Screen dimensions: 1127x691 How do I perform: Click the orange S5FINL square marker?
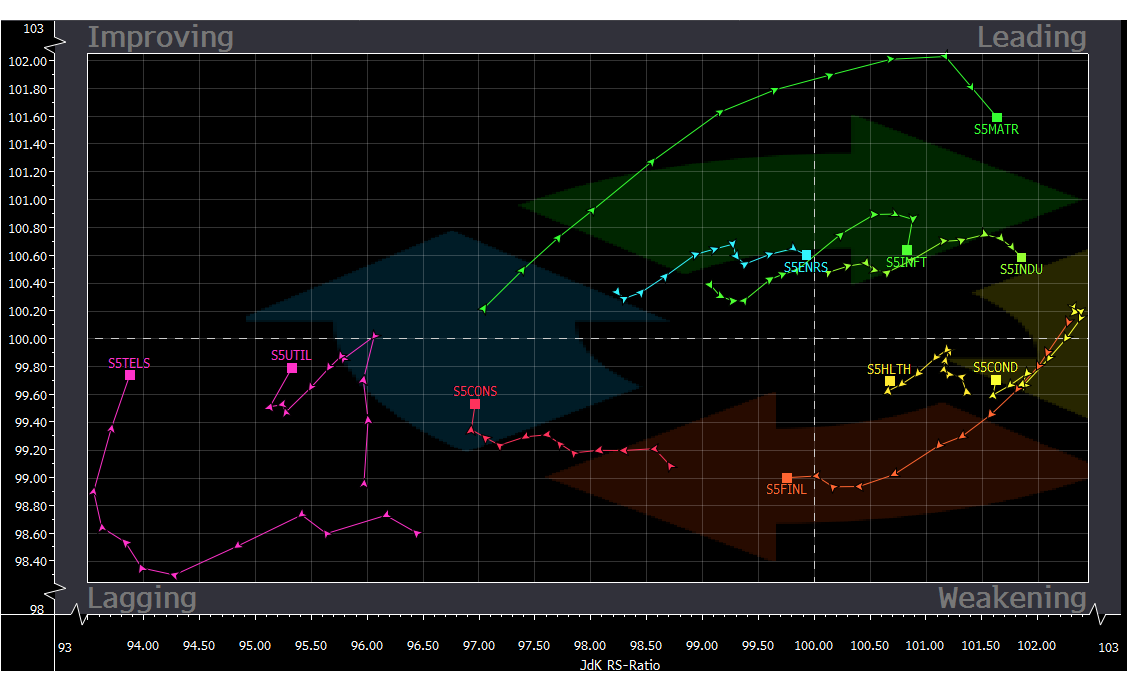coord(787,478)
